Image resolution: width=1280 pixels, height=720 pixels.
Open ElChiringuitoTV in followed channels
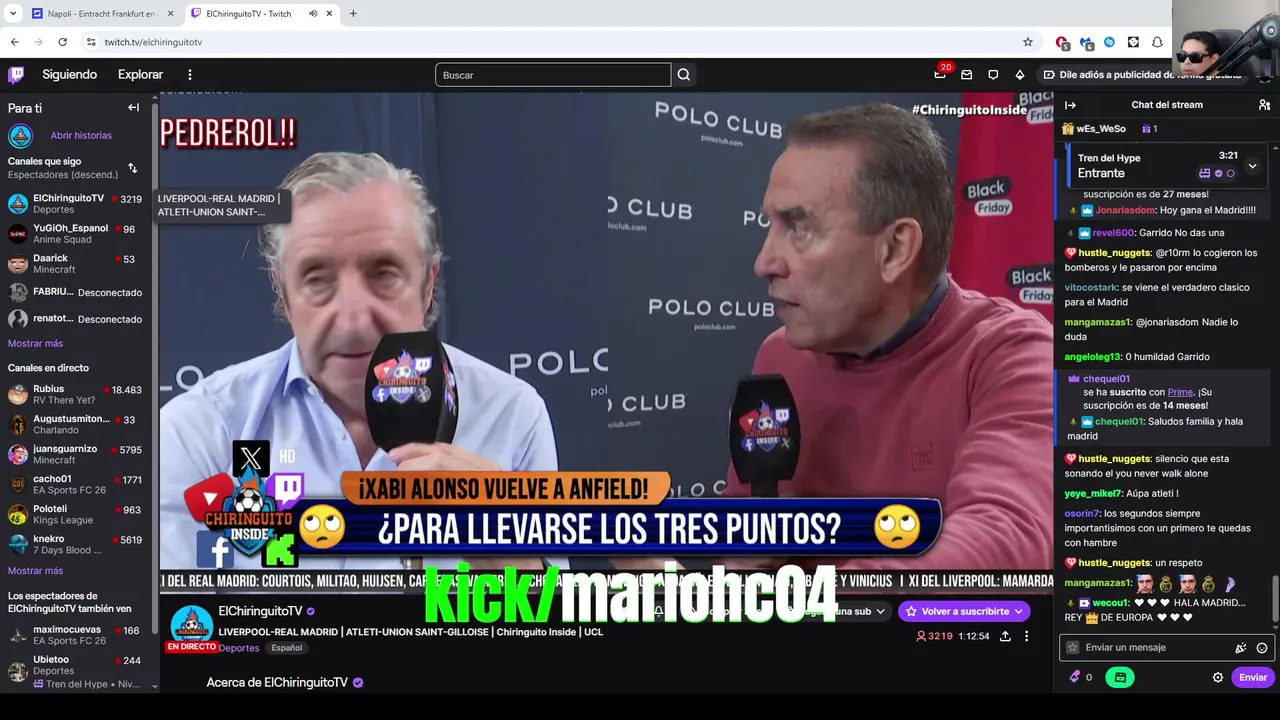pos(75,204)
